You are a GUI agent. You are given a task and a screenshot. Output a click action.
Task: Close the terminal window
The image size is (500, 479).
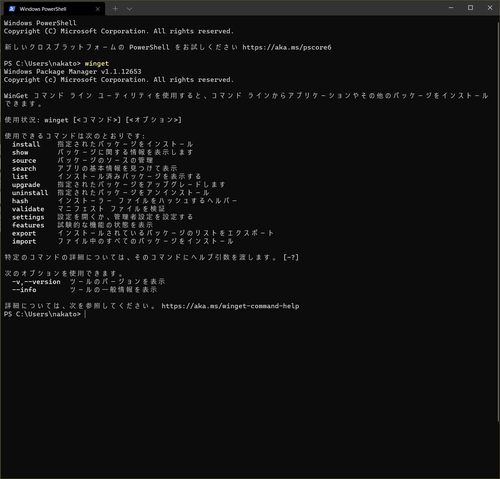click(490, 7)
